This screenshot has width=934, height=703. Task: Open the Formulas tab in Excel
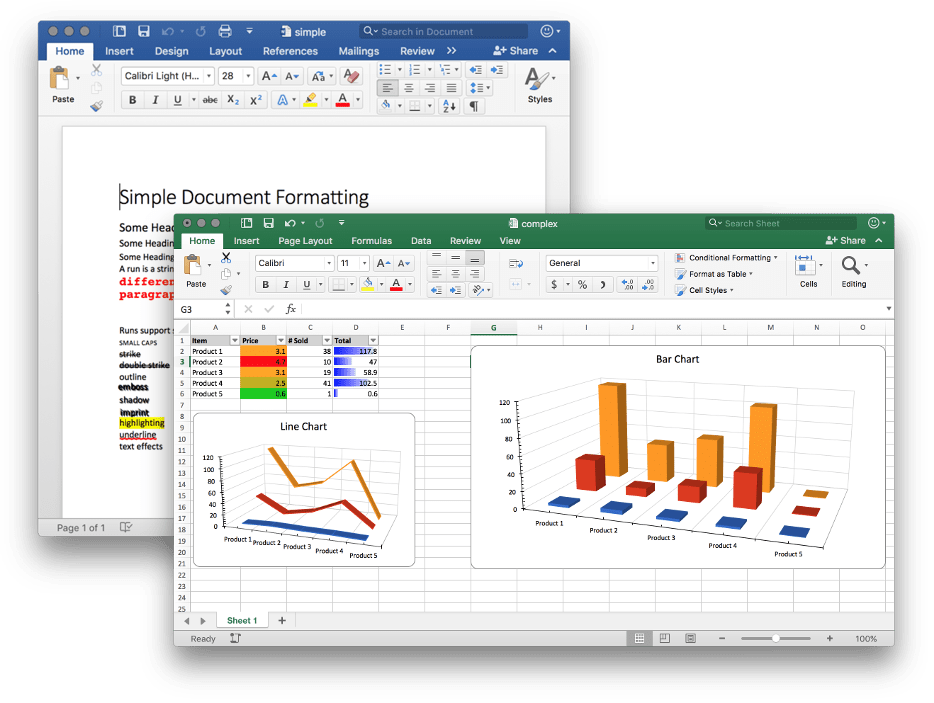coord(371,241)
